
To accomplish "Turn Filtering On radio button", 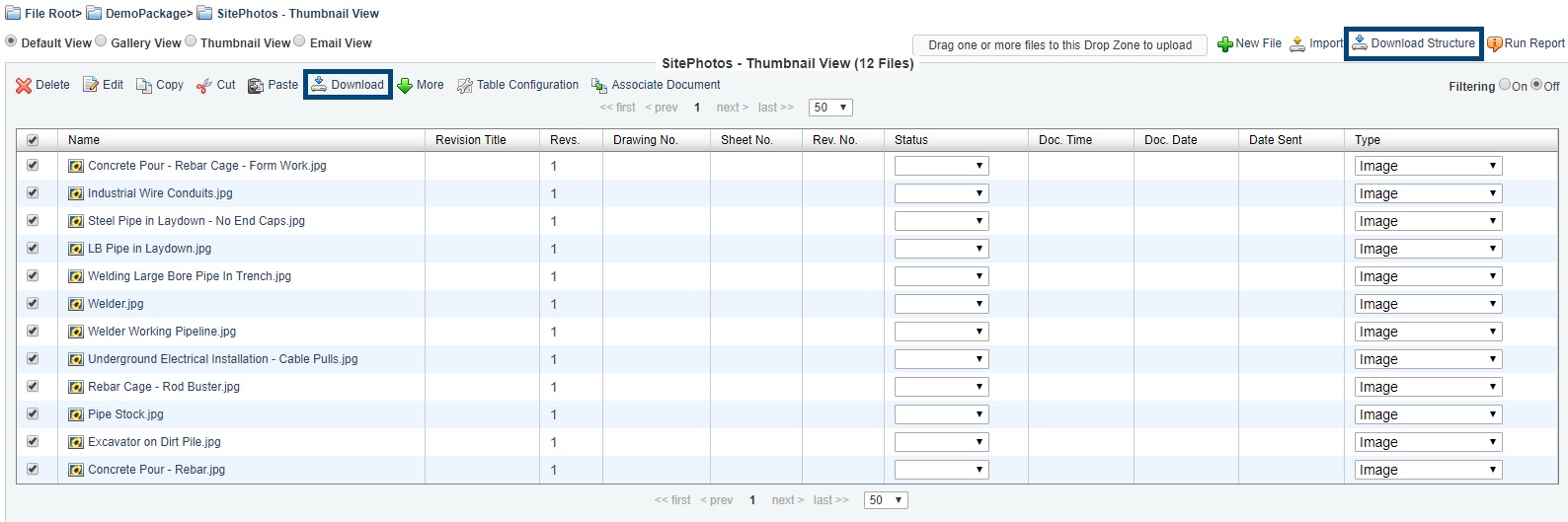I will 1505,85.
